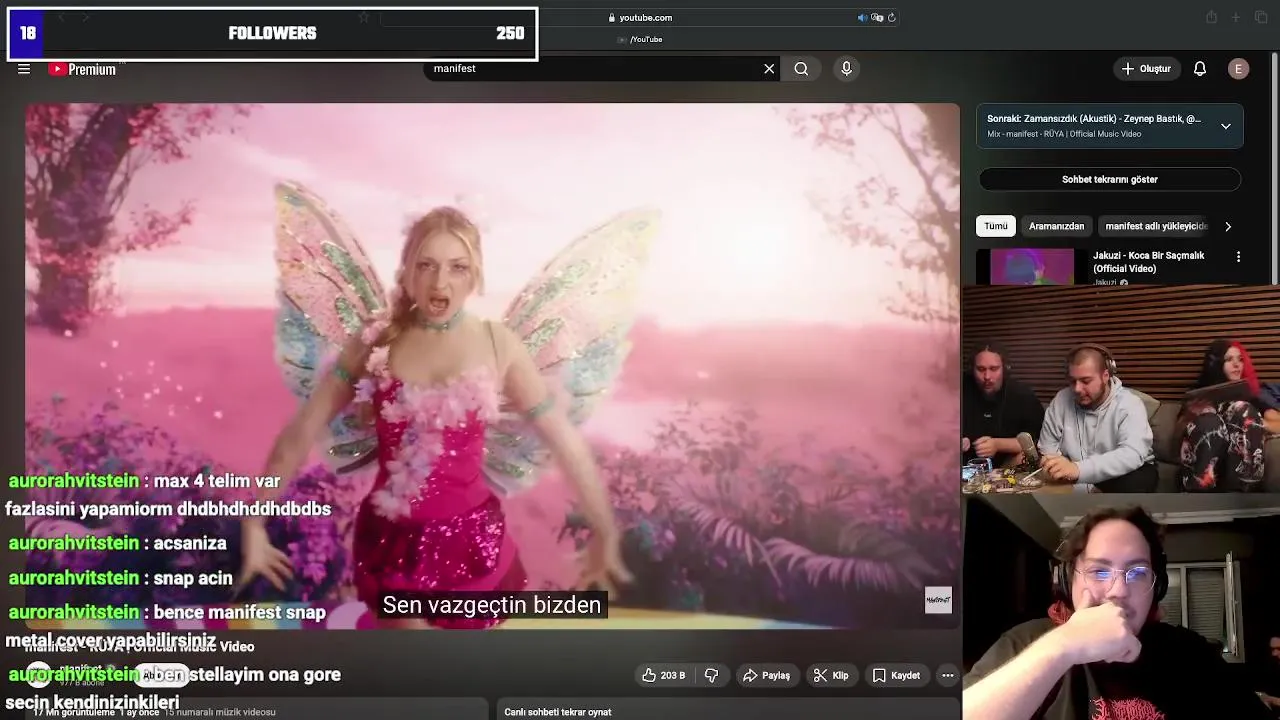Viewport: 1280px width, 720px height.
Task: Show the Safari tab overview
Action: click(x=1260, y=17)
